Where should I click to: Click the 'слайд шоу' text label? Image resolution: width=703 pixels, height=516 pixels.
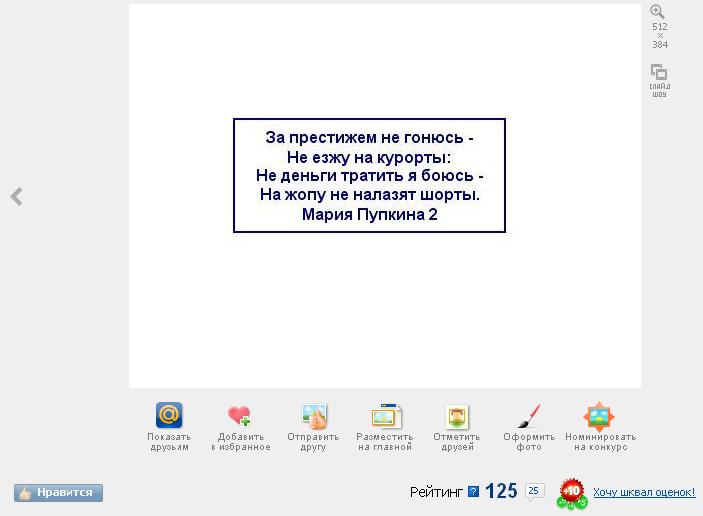(x=660, y=90)
